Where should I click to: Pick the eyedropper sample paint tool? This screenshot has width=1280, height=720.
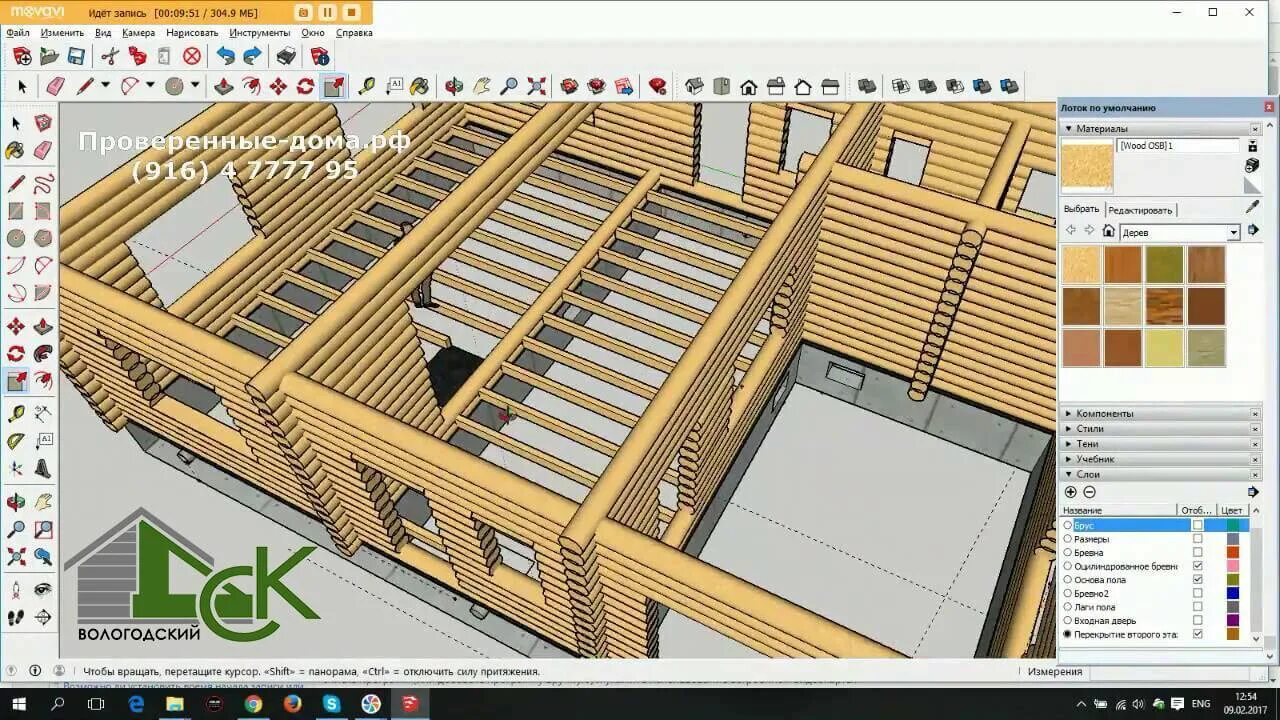[x=1252, y=207]
